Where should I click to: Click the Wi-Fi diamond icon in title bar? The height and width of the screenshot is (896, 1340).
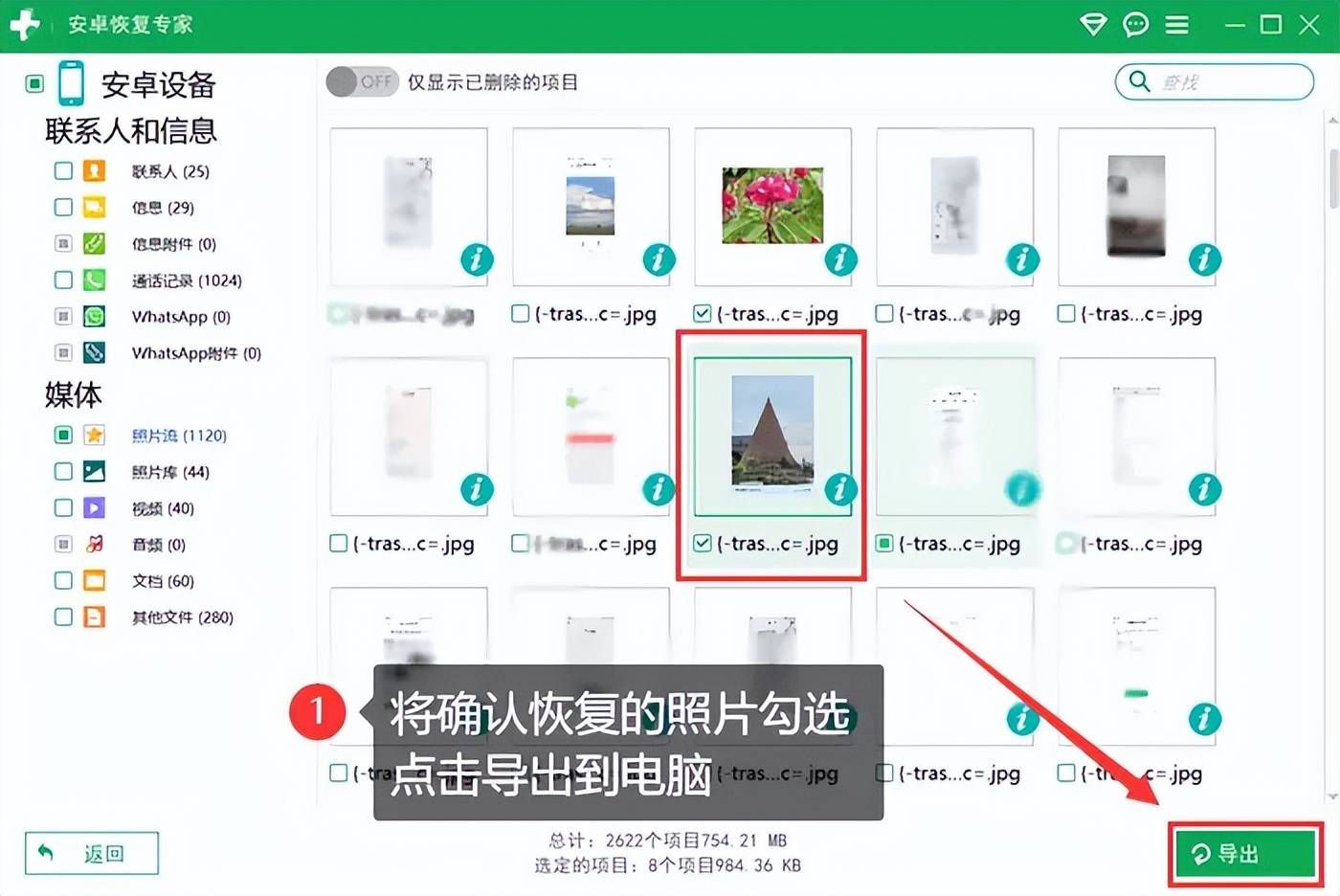1093,24
